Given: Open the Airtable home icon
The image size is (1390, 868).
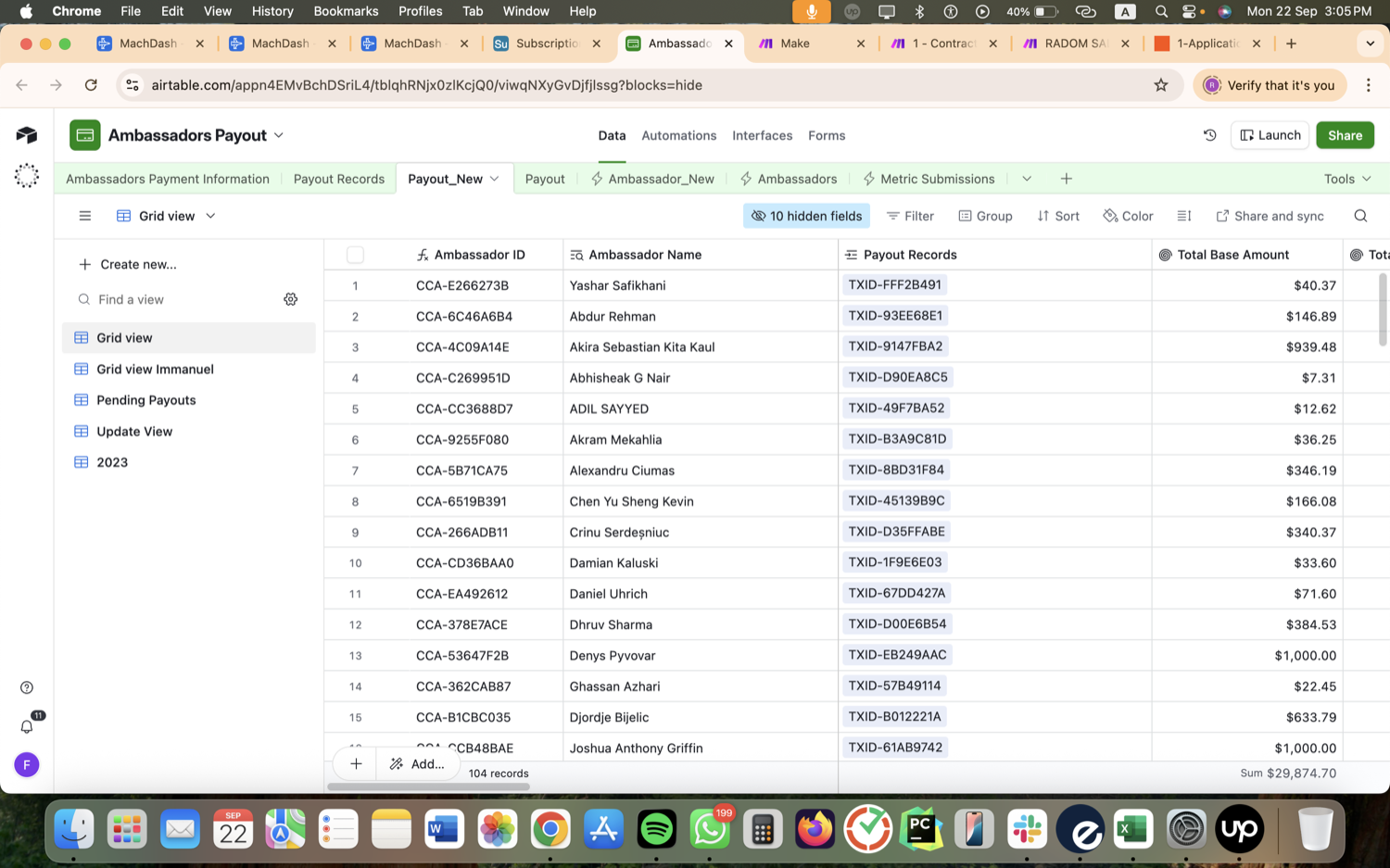Looking at the screenshot, I should [x=27, y=135].
